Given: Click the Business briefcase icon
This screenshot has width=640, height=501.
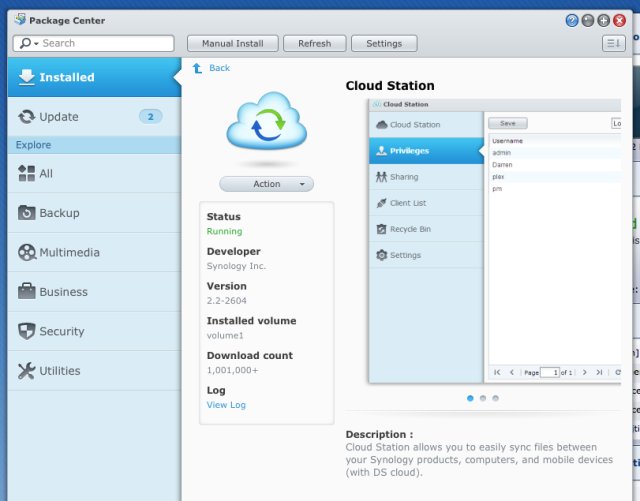Looking at the screenshot, I should coord(27,291).
